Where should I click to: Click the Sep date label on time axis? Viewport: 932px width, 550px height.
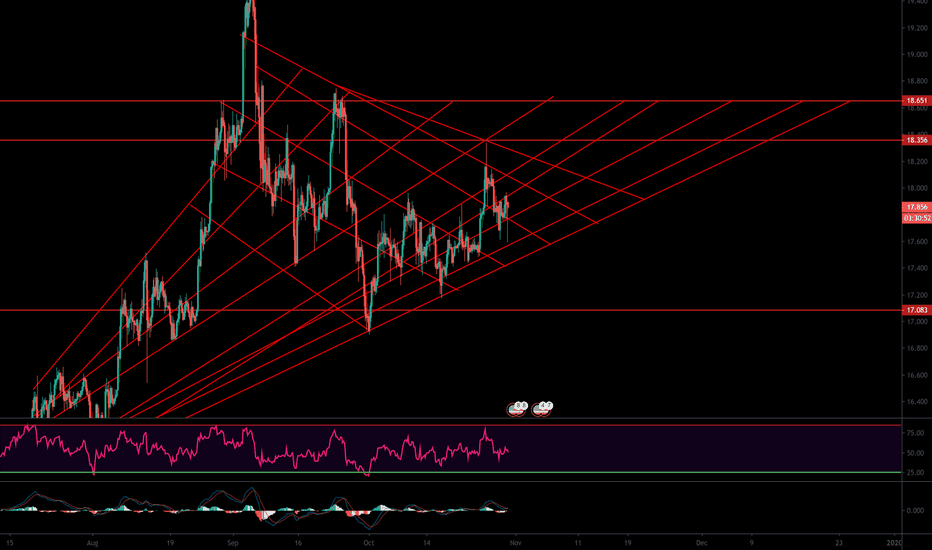point(233,543)
